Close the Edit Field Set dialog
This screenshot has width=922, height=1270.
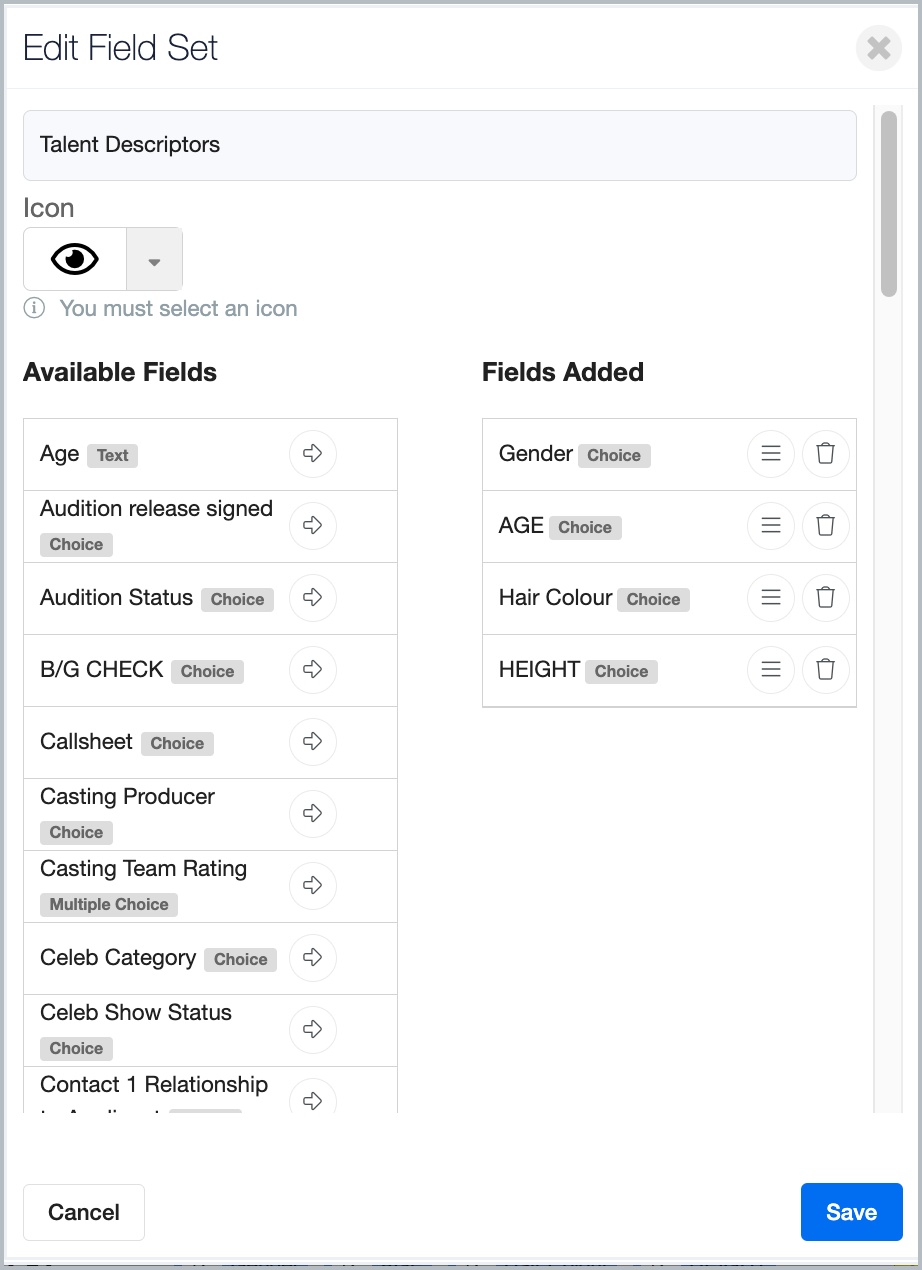(878, 48)
